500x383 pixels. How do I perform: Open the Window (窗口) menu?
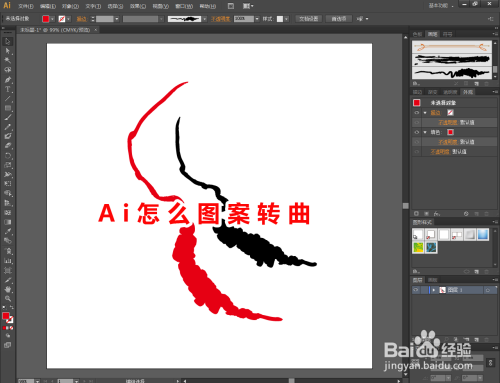184,6
